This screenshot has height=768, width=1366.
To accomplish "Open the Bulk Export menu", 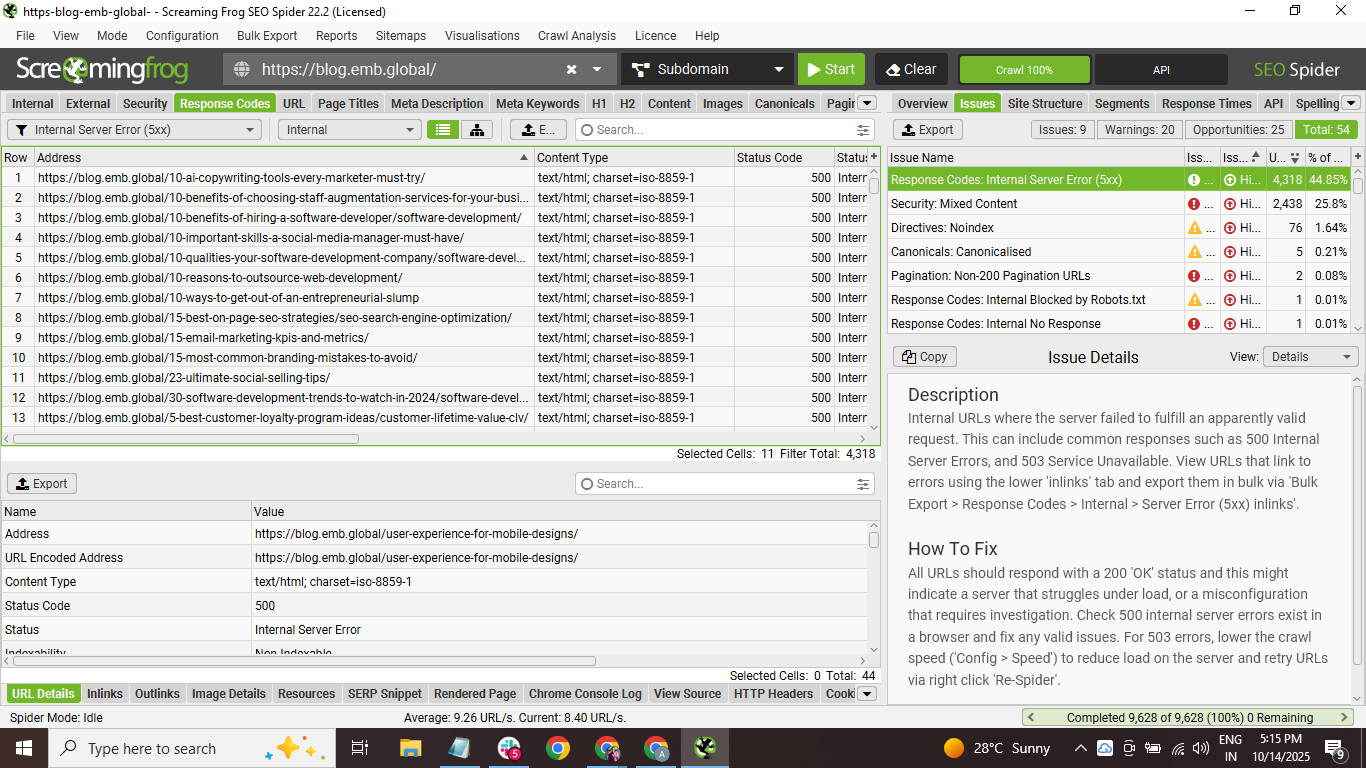I will [x=267, y=35].
